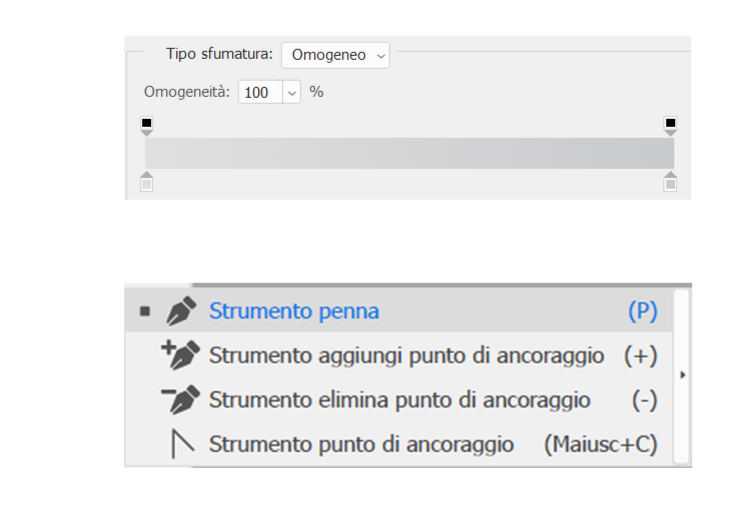The width and height of the screenshot is (754, 505).
Task: Open the Tipo sfumatura dropdown
Action: point(335,55)
